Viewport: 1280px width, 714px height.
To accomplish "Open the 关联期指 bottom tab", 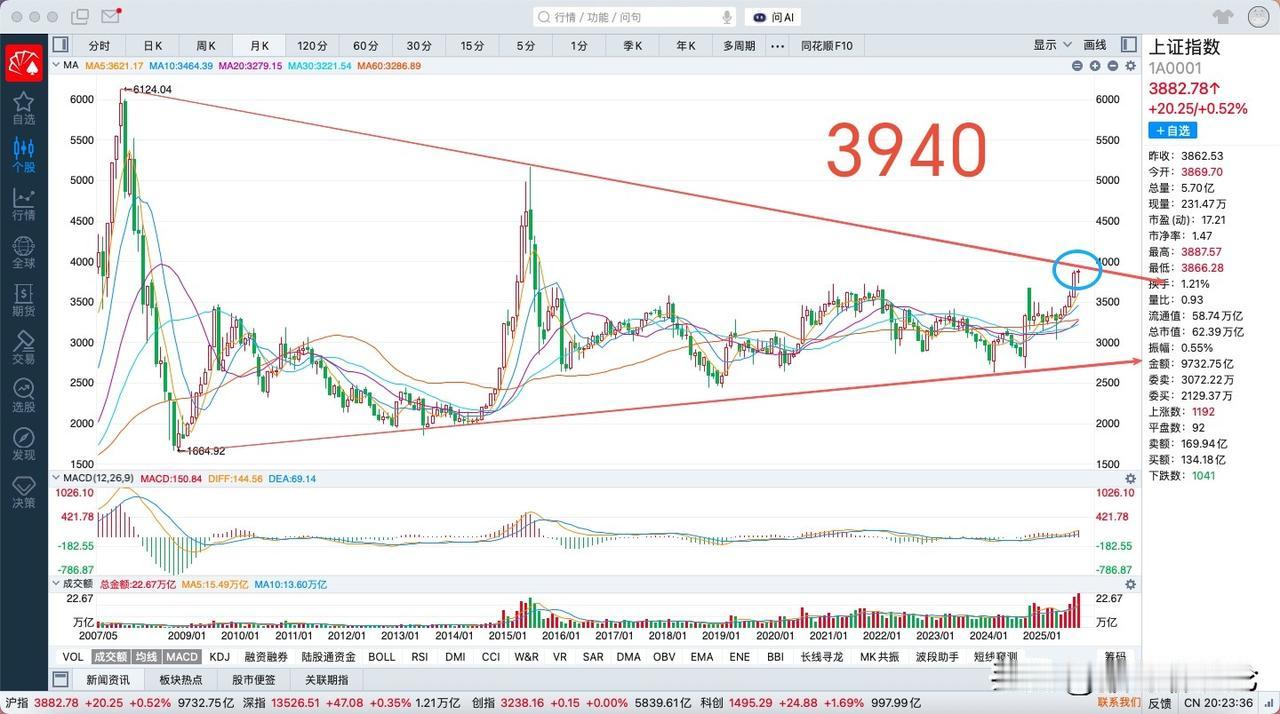I will [x=325, y=680].
